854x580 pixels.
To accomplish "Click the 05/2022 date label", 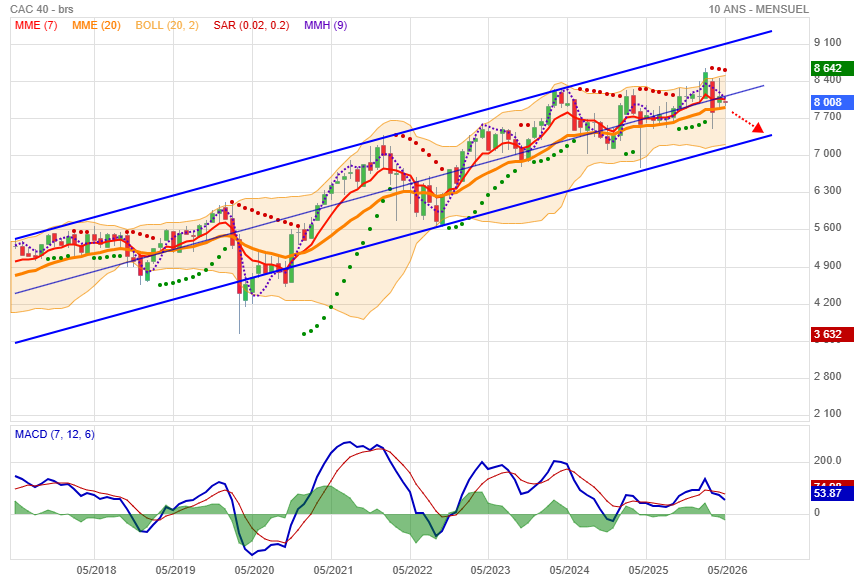I will (x=412, y=570).
